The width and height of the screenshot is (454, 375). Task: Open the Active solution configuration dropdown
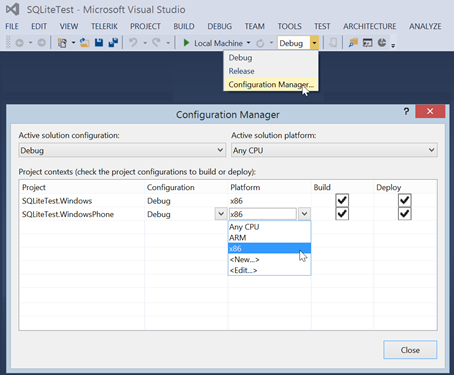122,150
